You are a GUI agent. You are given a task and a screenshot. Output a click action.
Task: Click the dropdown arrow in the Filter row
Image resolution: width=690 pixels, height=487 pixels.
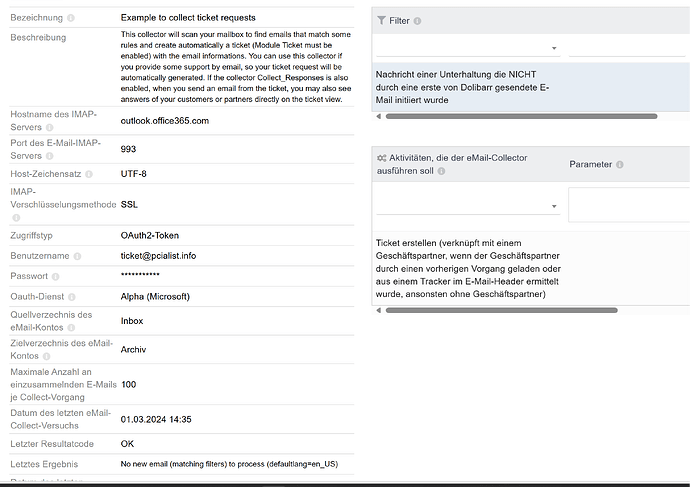tap(554, 48)
